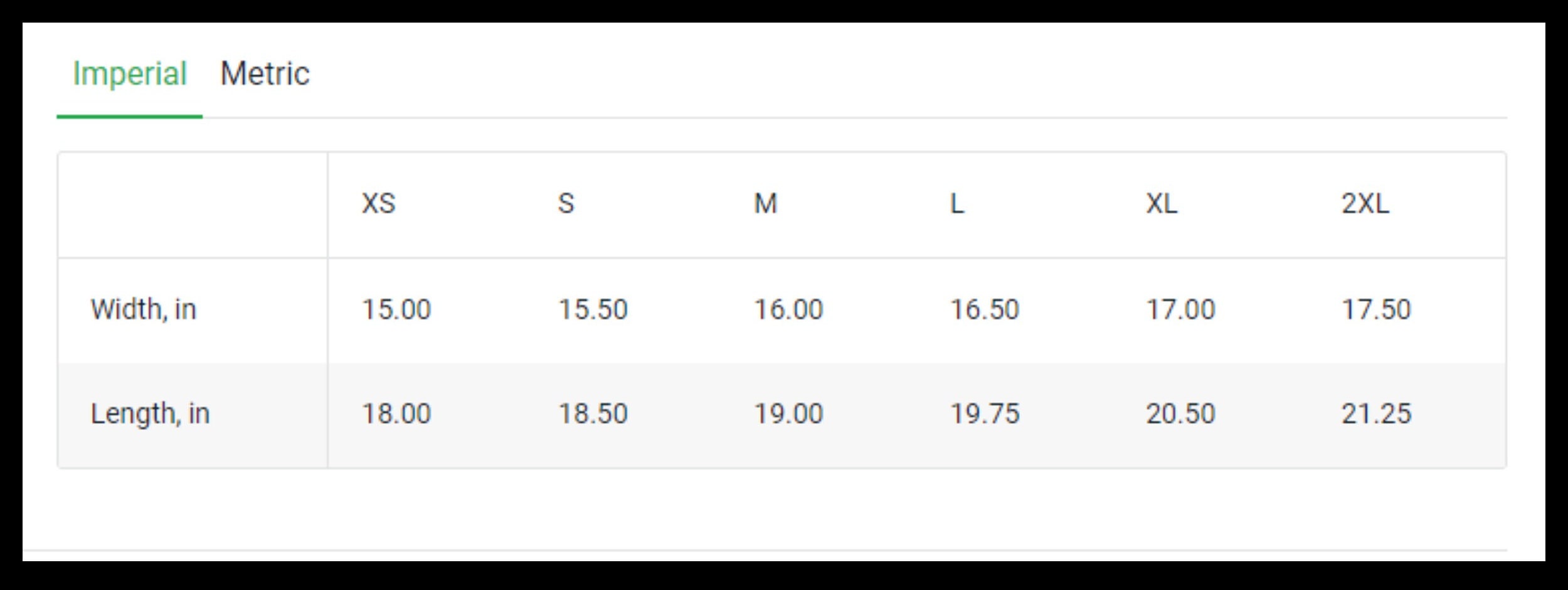
Task: Select the M width value 16.00
Action: [x=788, y=309]
